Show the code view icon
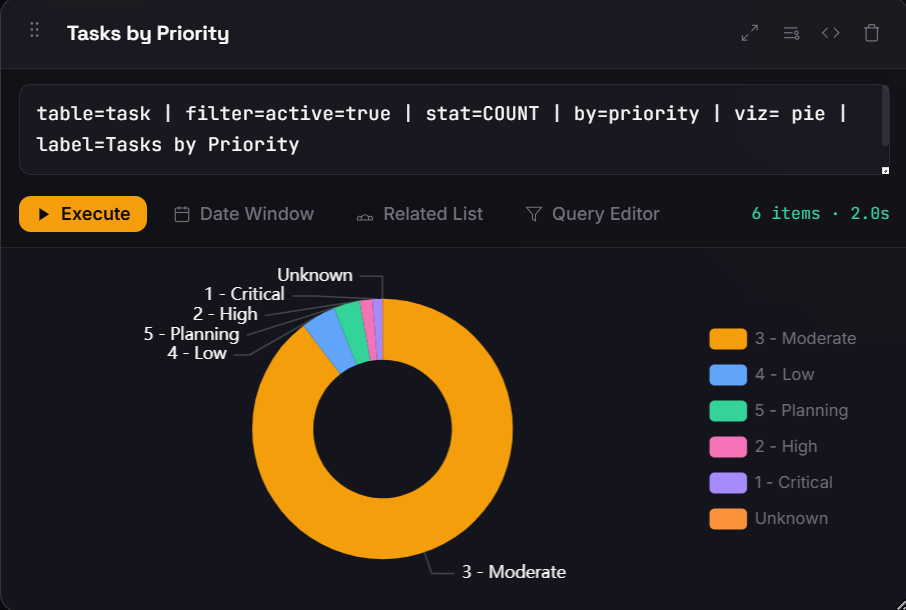Screen dimensions: 906x610 coord(831,33)
